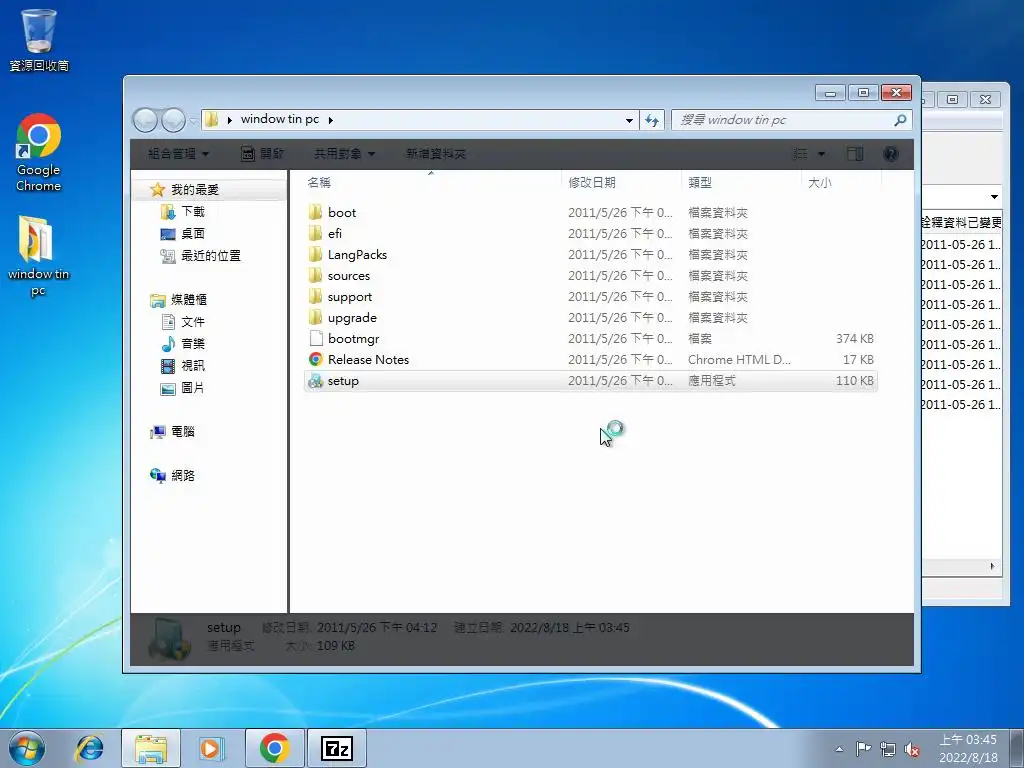
Task: Open the help question mark icon
Action: 890,153
